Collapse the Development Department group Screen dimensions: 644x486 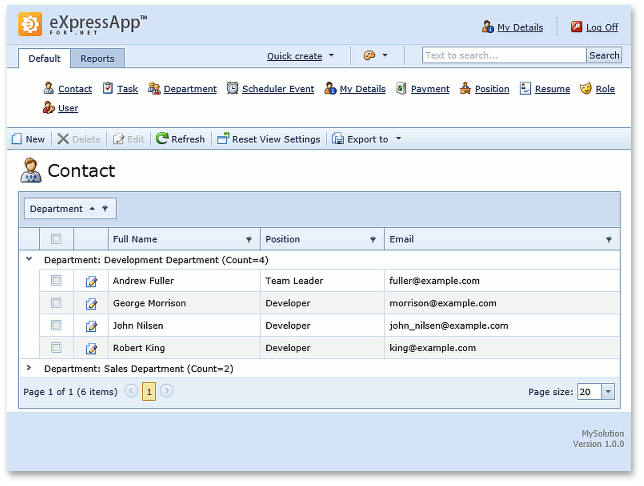pyautogui.click(x=28, y=260)
